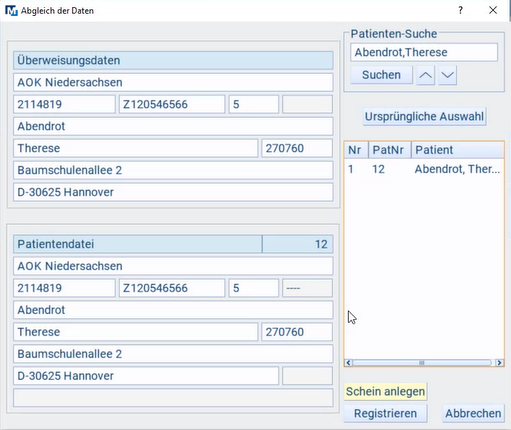
Task: Click D-30625 Hannover field in Patientendatei
Action: (146, 376)
